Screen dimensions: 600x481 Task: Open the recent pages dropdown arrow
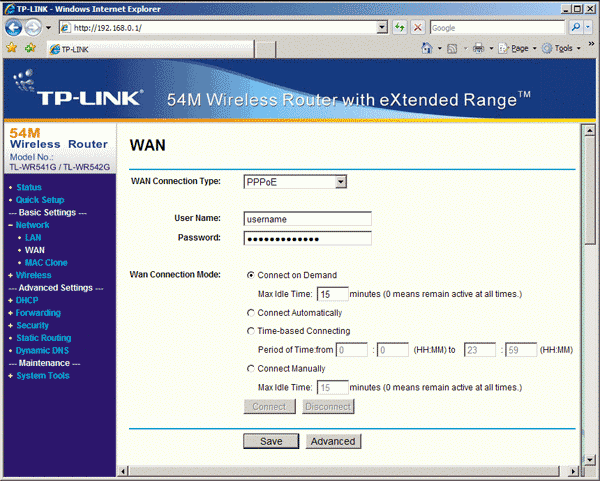tap(49, 28)
